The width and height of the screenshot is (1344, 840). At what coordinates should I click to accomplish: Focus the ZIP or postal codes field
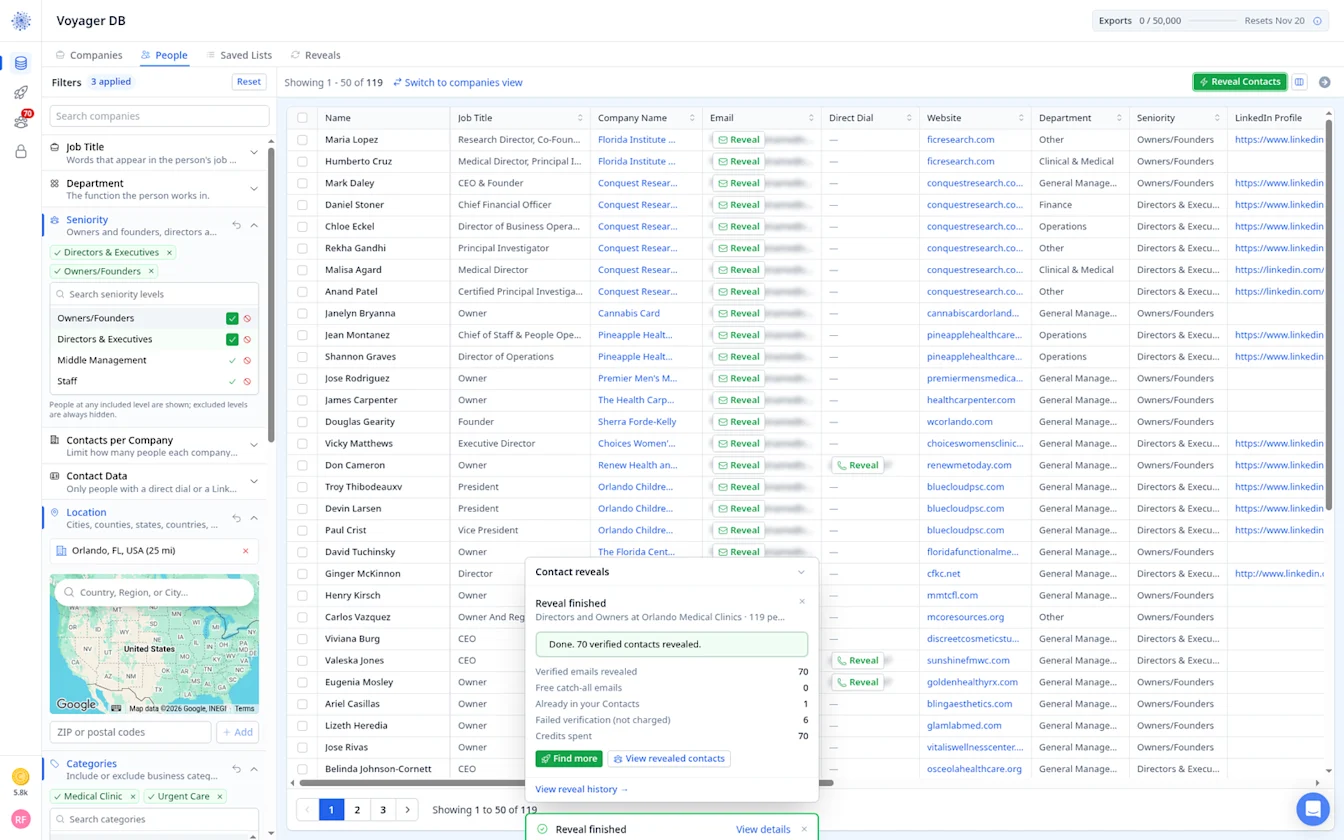click(130, 732)
